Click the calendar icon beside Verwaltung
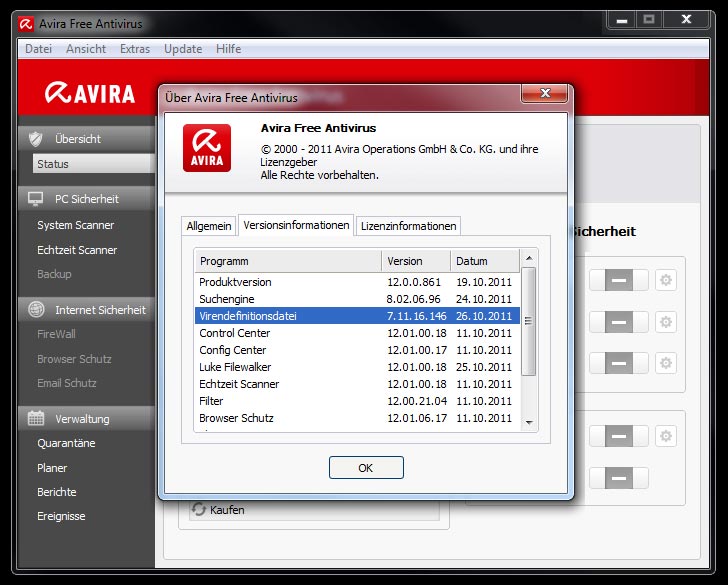Screen dimensions: 728x585 36,418
